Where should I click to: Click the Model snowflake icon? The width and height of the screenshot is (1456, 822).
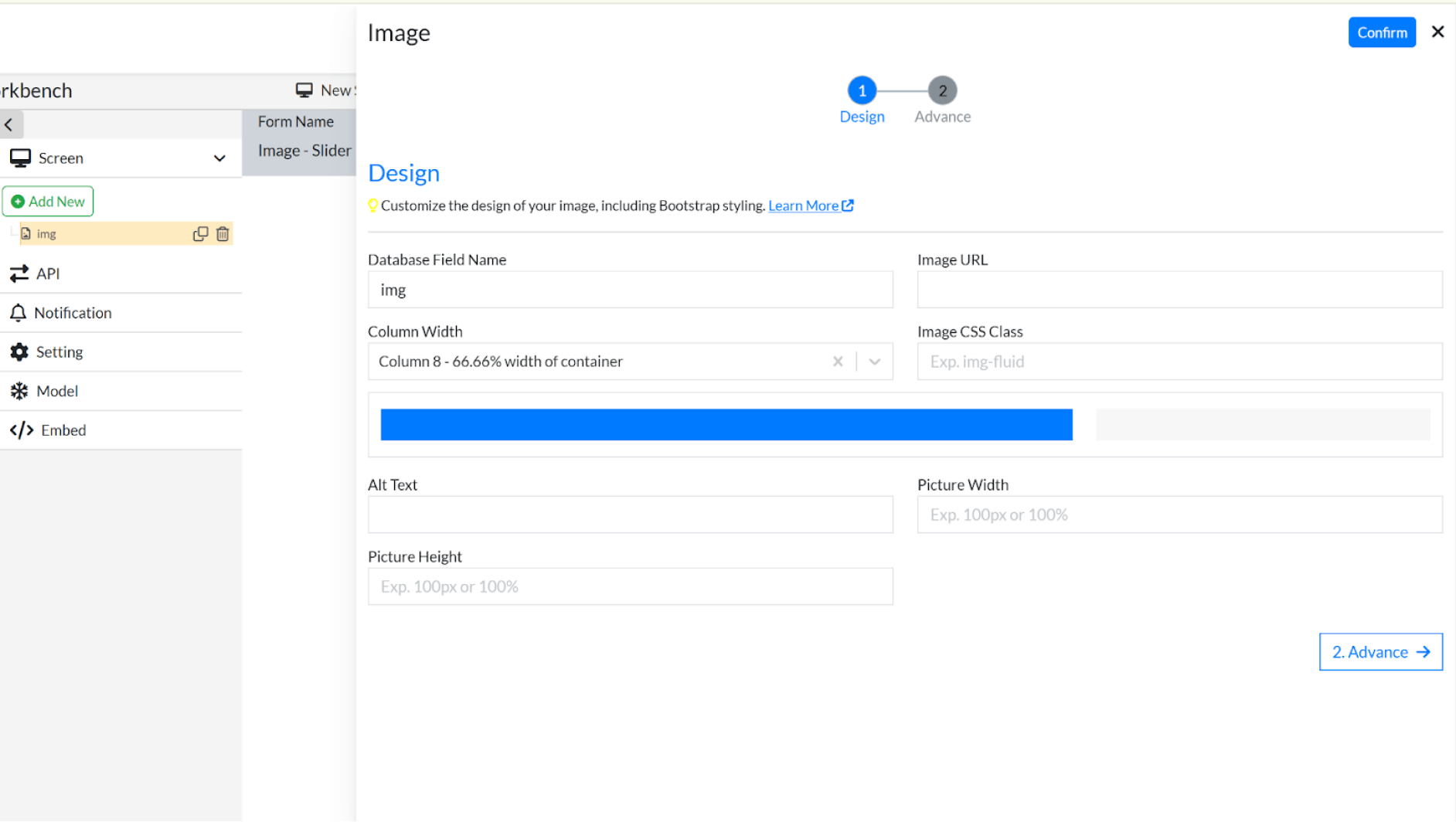[x=20, y=391]
